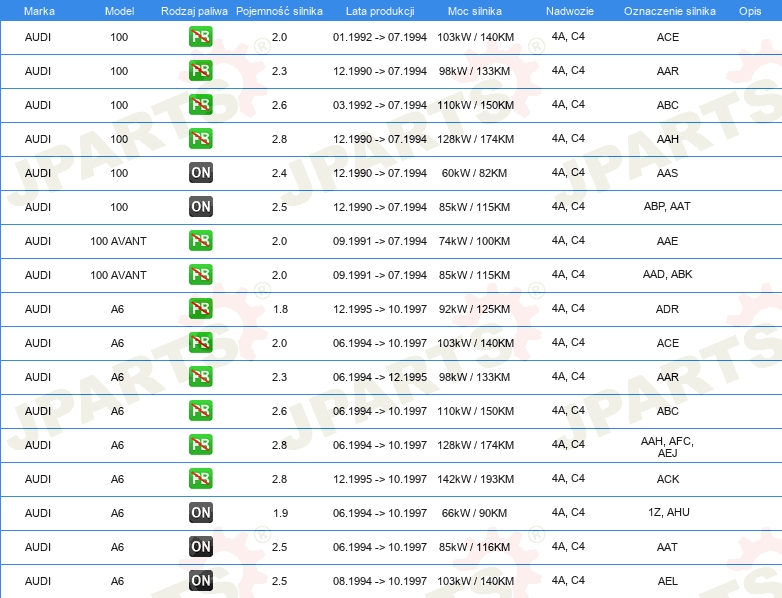Click diesel ON icon in 1Z, AHU row

pyautogui.click(x=201, y=512)
